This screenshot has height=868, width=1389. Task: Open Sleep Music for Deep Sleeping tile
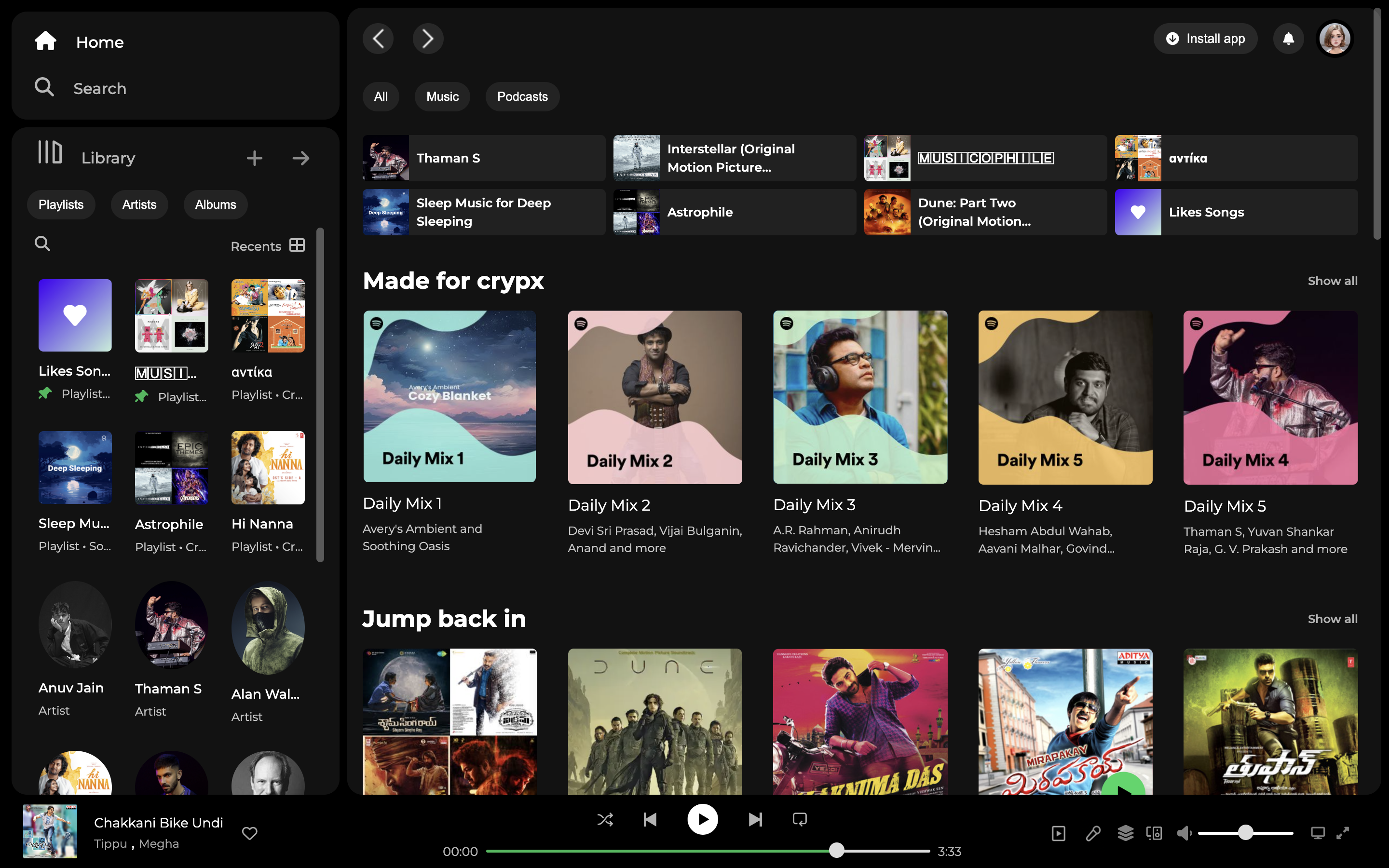click(484, 212)
